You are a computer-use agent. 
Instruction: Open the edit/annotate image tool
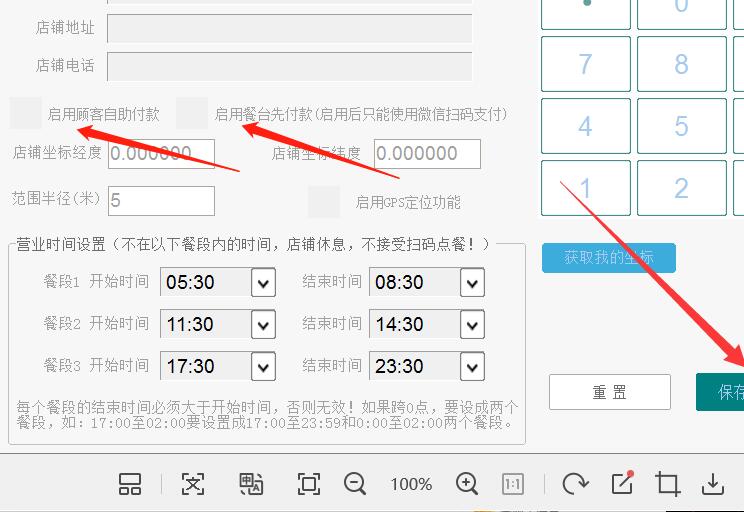coord(622,483)
